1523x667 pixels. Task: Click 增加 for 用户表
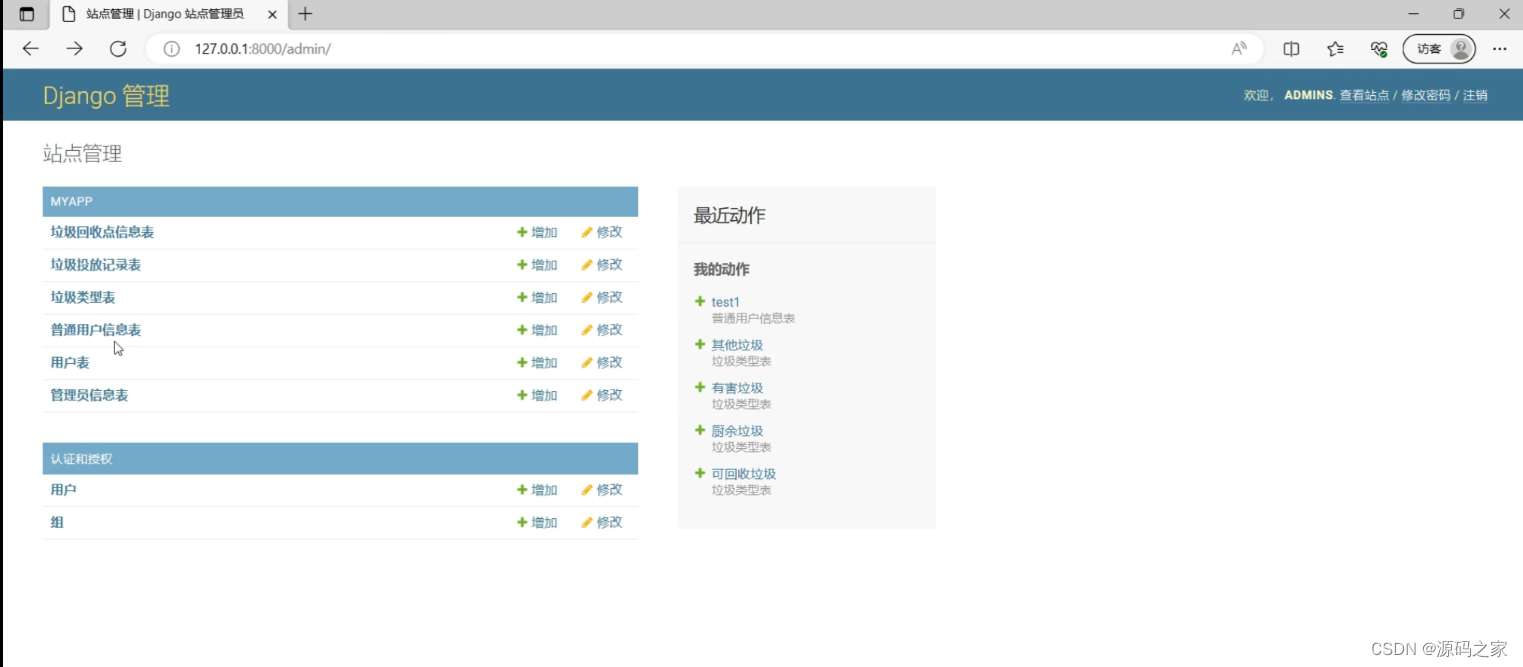(x=538, y=362)
